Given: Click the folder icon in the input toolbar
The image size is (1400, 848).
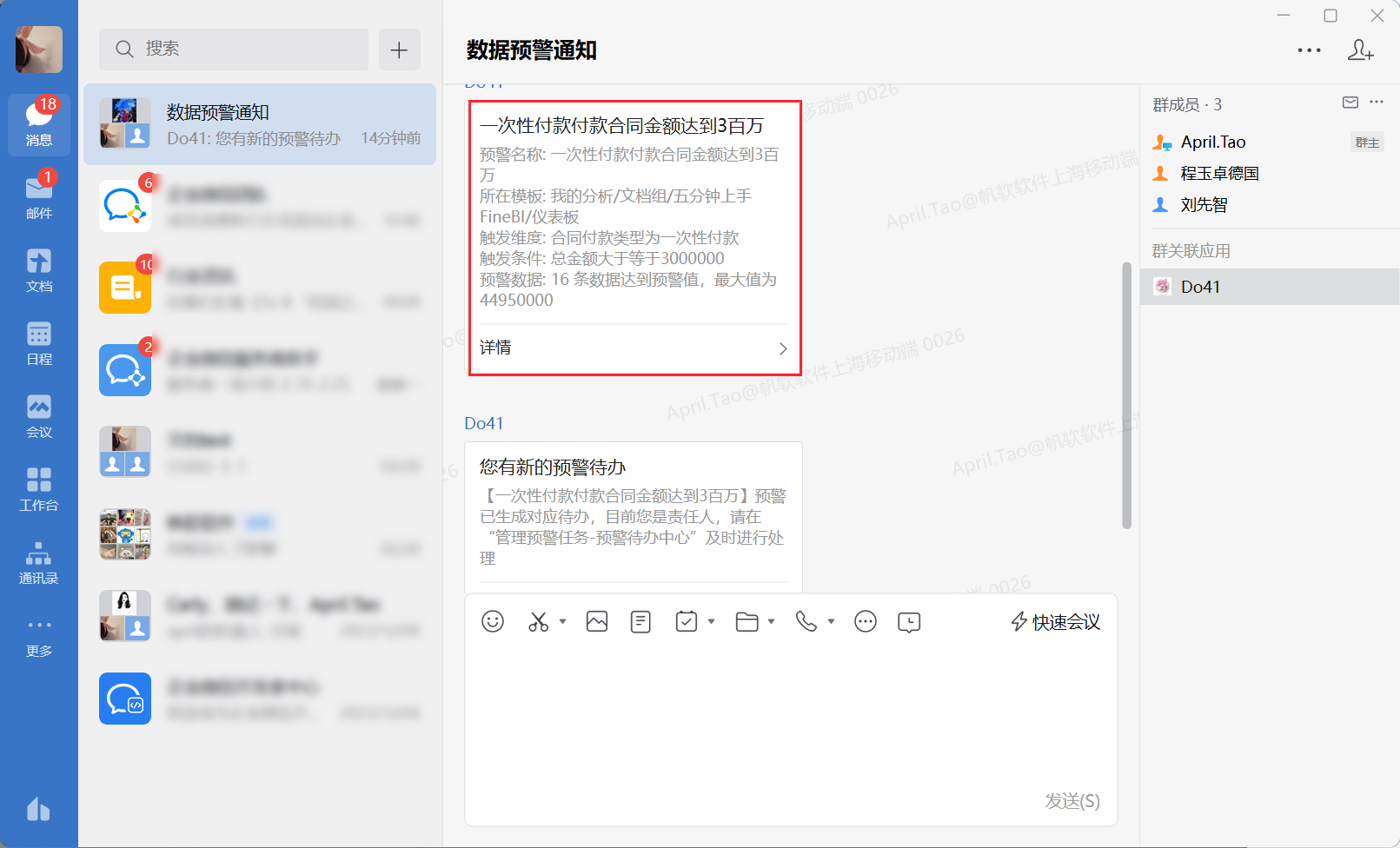Looking at the screenshot, I should coord(746,621).
